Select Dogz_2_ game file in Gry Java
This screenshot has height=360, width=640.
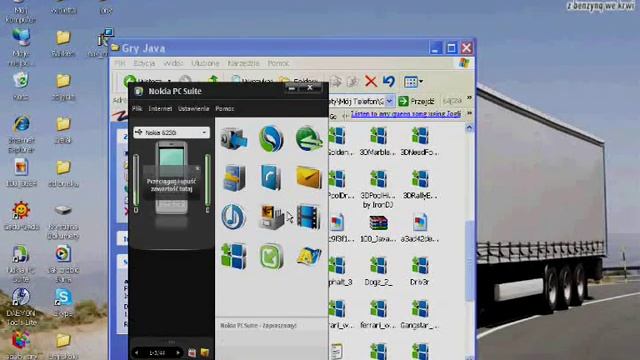click(378, 271)
